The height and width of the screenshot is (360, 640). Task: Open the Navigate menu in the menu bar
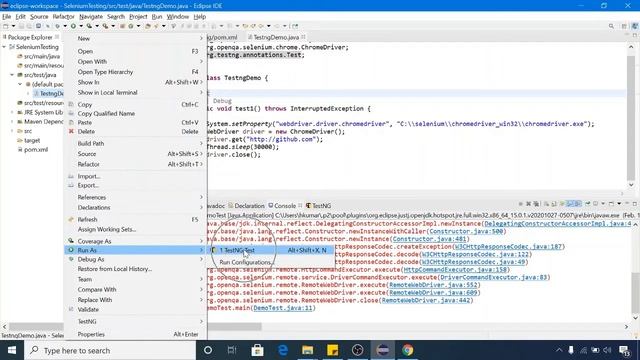point(91,17)
